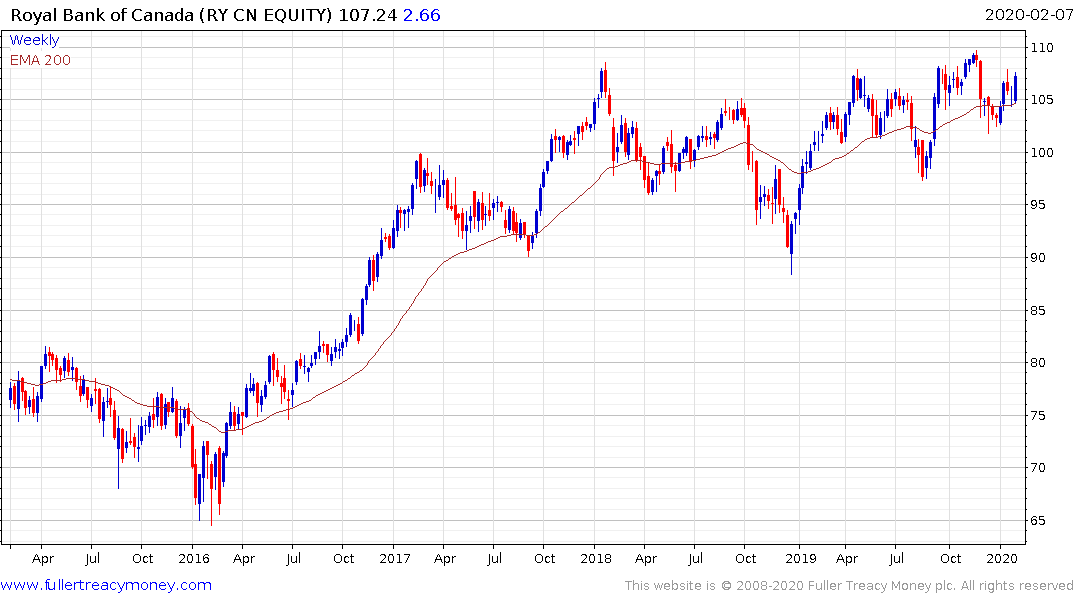Select the copyright notice text at the bottom
This screenshot has height=600, width=1075.
pyautogui.click(x=849, y=586)
